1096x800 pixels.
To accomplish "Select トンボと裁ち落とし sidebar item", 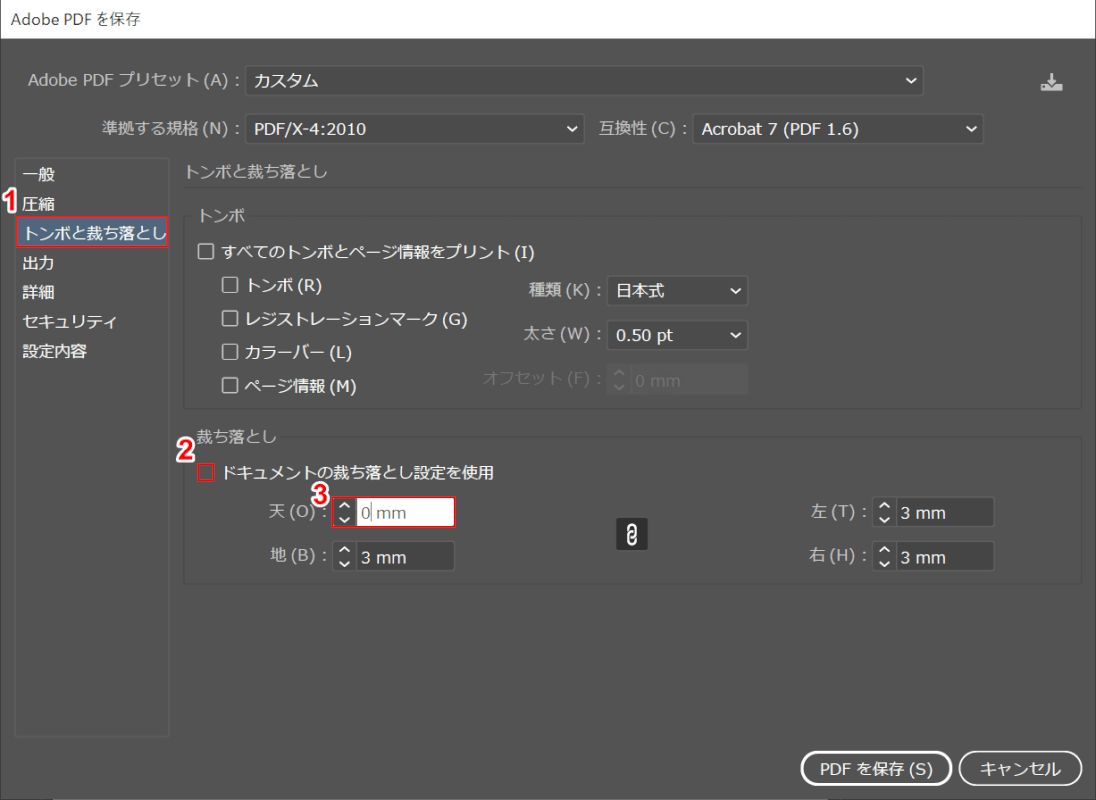I will [x=92, y=233].
